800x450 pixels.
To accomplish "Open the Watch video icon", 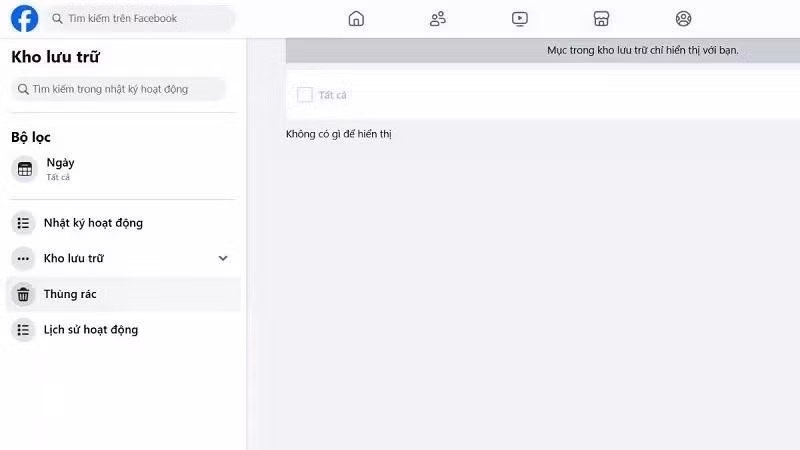I will click(519, 18).
